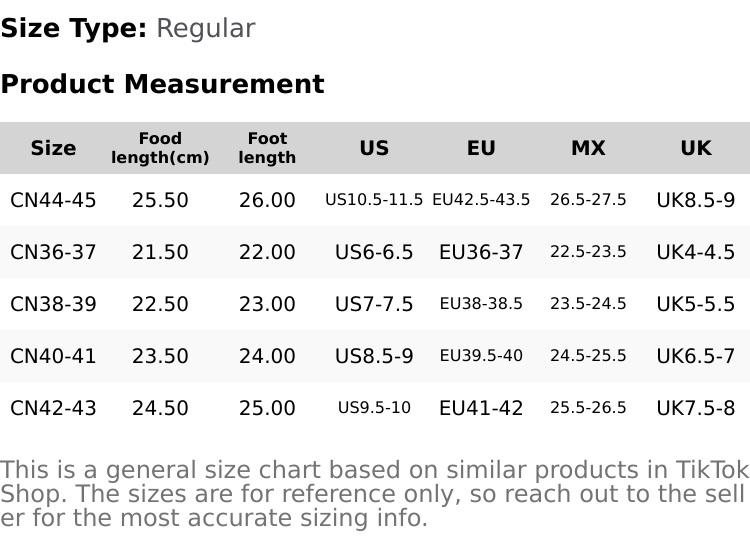Click the MX 26.5-27.5 cell
Image resolution: width=750 pixels, height=554 pixels.
coord(588,200)
